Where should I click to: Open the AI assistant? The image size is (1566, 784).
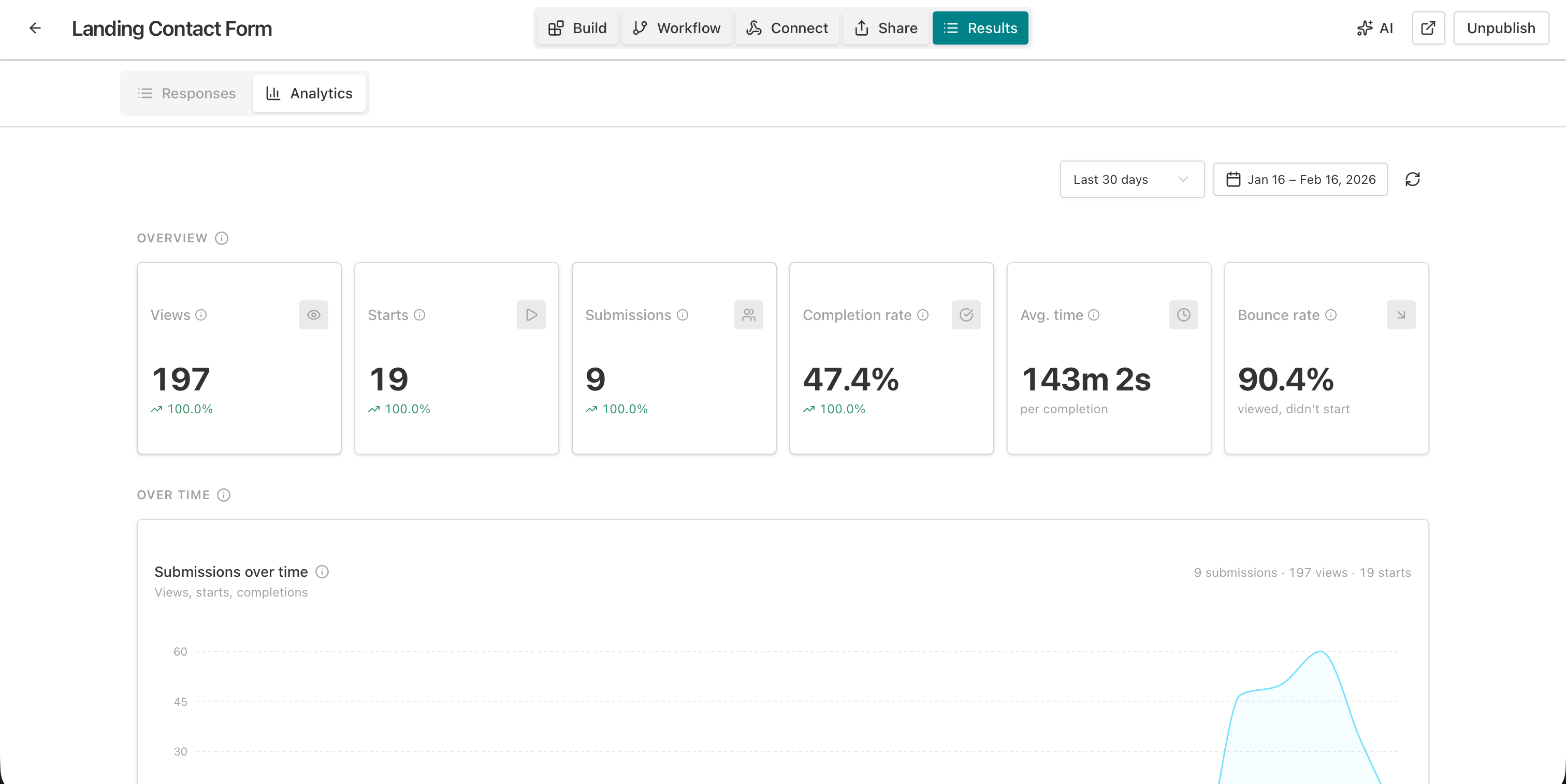[x=1374, y=28]
